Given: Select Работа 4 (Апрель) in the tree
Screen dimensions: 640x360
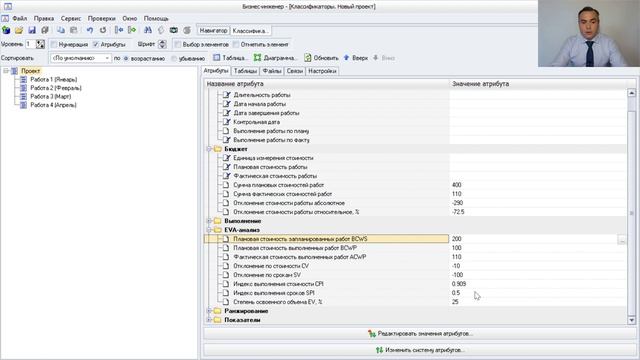Looking at the screenshot, I should (53, 105).
